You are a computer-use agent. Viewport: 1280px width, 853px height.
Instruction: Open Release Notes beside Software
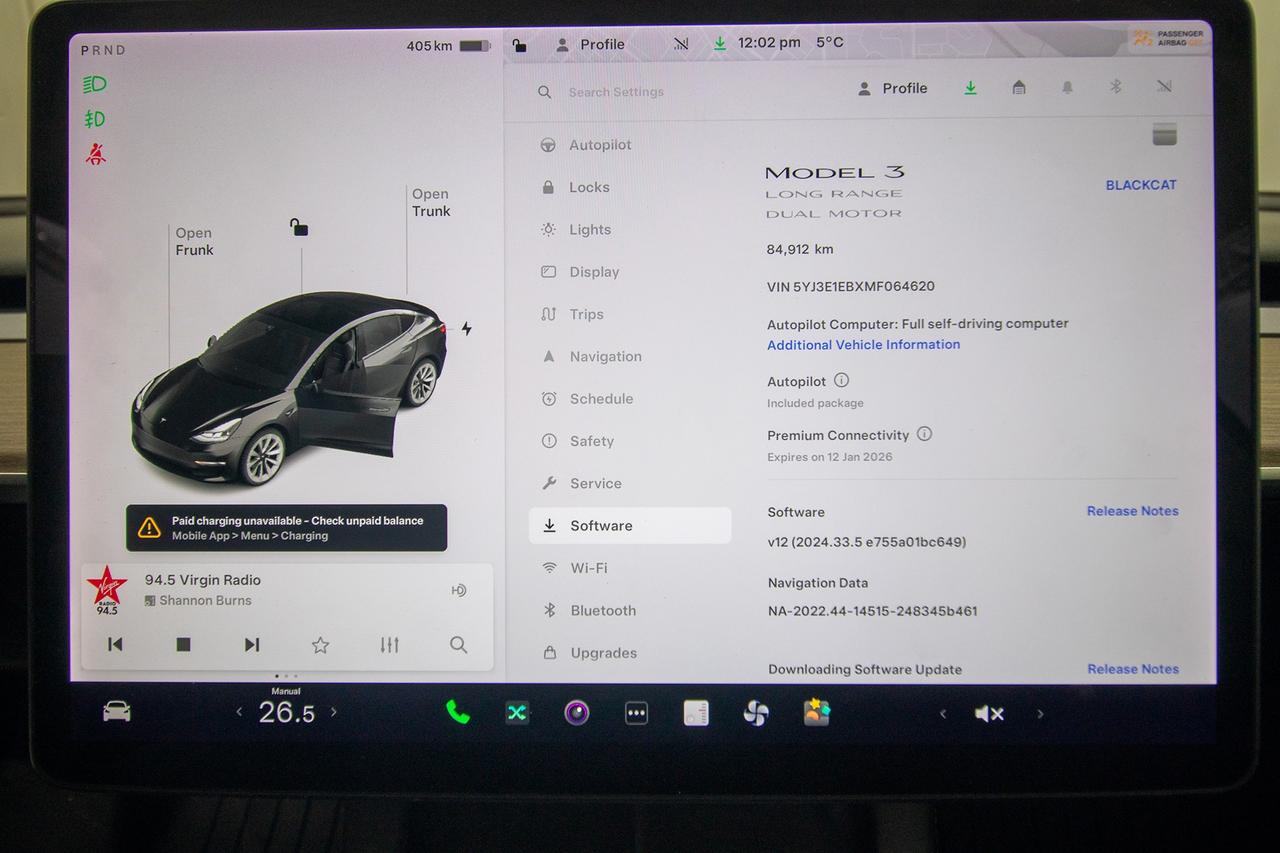point(1132,511)
